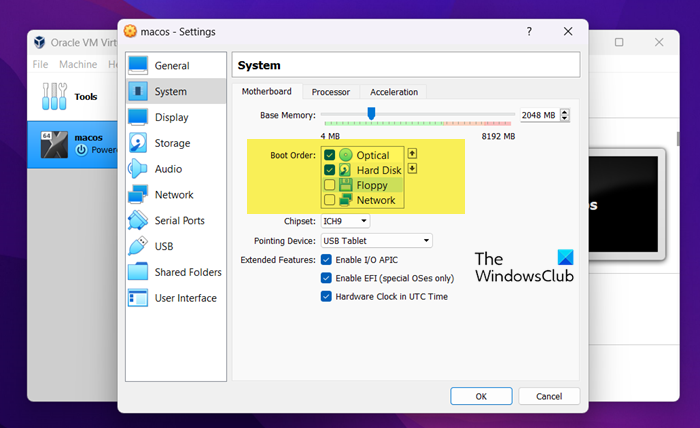This screenshot has height=428, width=700.
Task: Move boot item up with arrow button
Action: tap(412, 154)
